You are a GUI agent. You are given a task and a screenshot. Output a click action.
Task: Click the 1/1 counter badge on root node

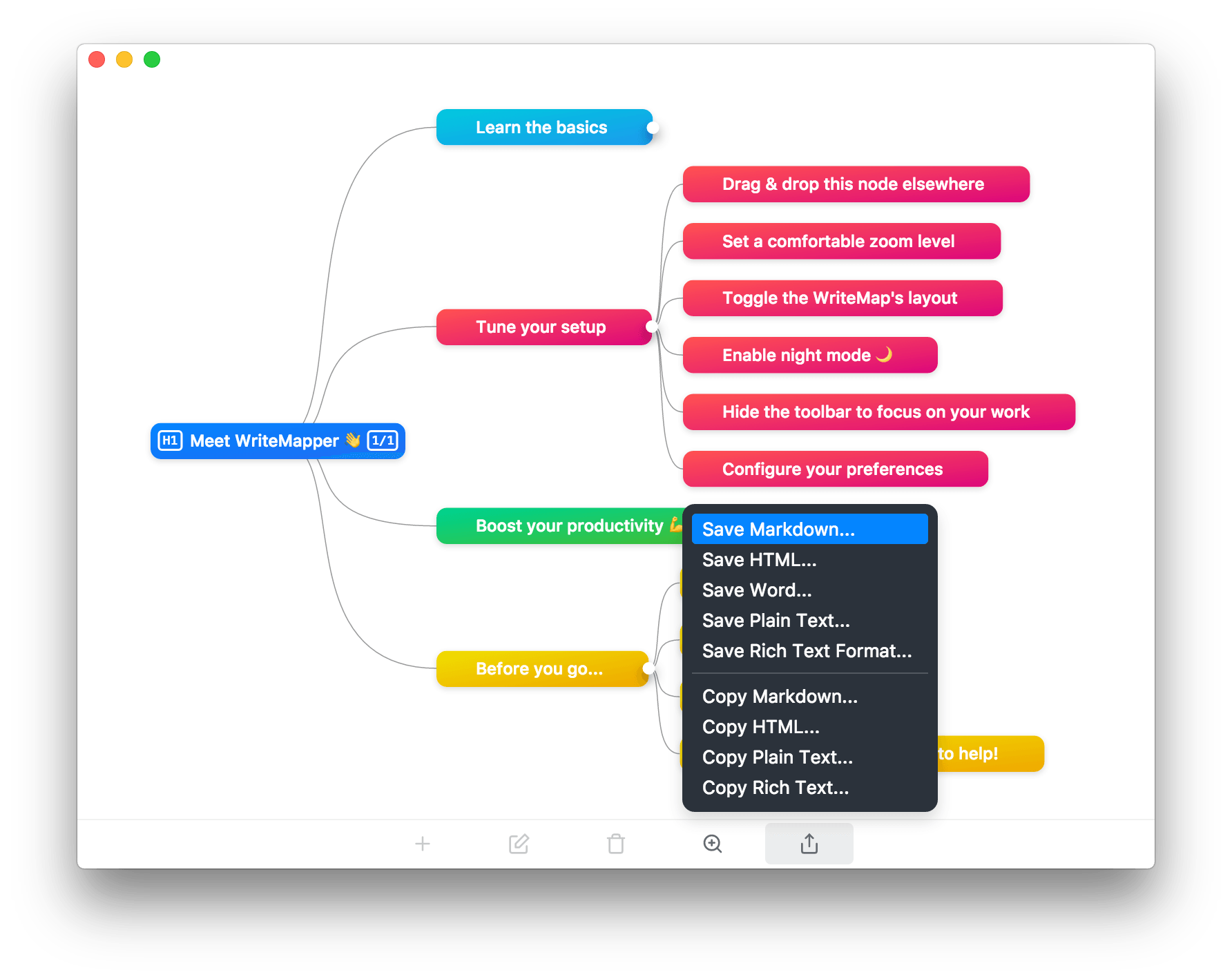tap(383, 440)
